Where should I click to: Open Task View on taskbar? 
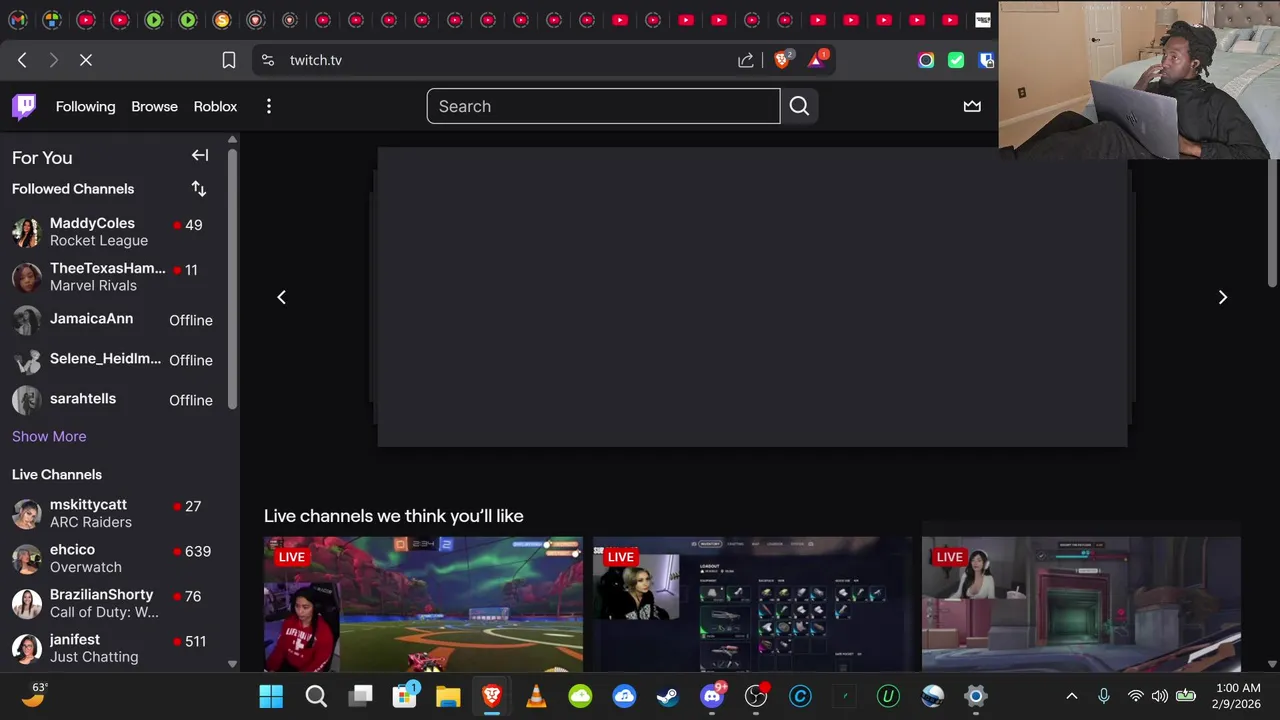coord(360,696)
